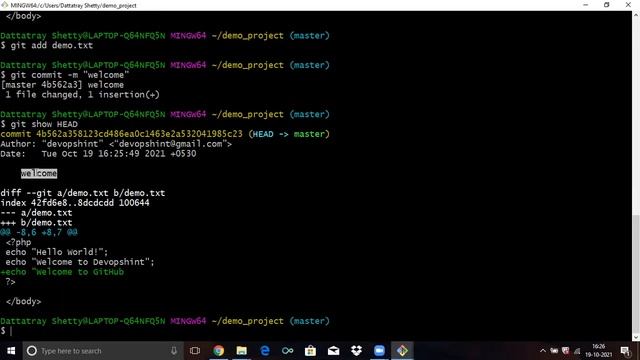Viewport: 640px width, 360px height.
Task: Close the MINGW64 terminal window
Action: point(628,5)
